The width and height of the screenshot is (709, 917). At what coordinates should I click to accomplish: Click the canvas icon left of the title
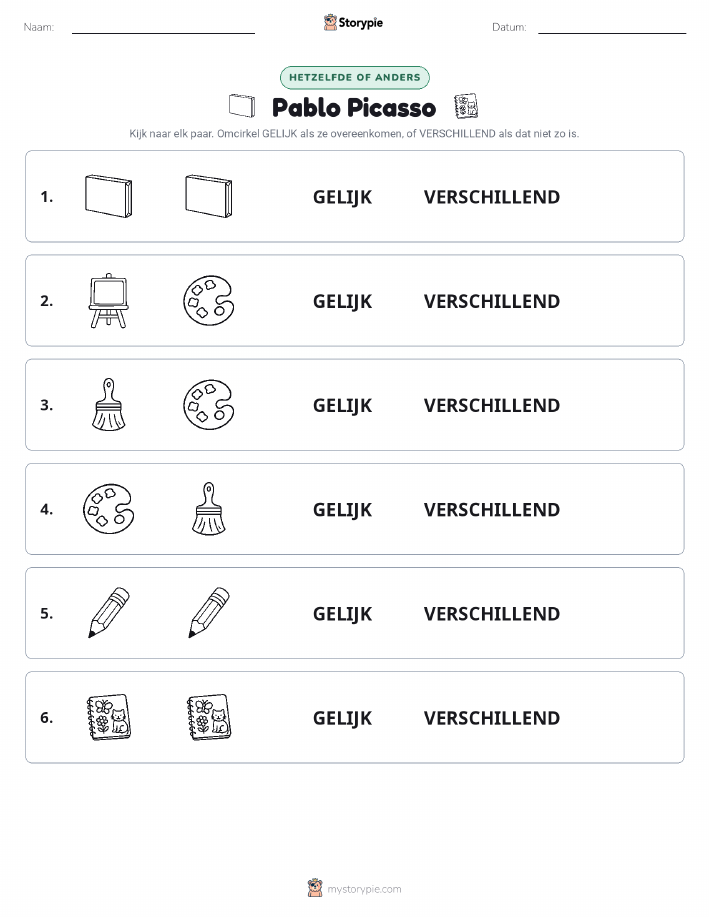[242, 106]
